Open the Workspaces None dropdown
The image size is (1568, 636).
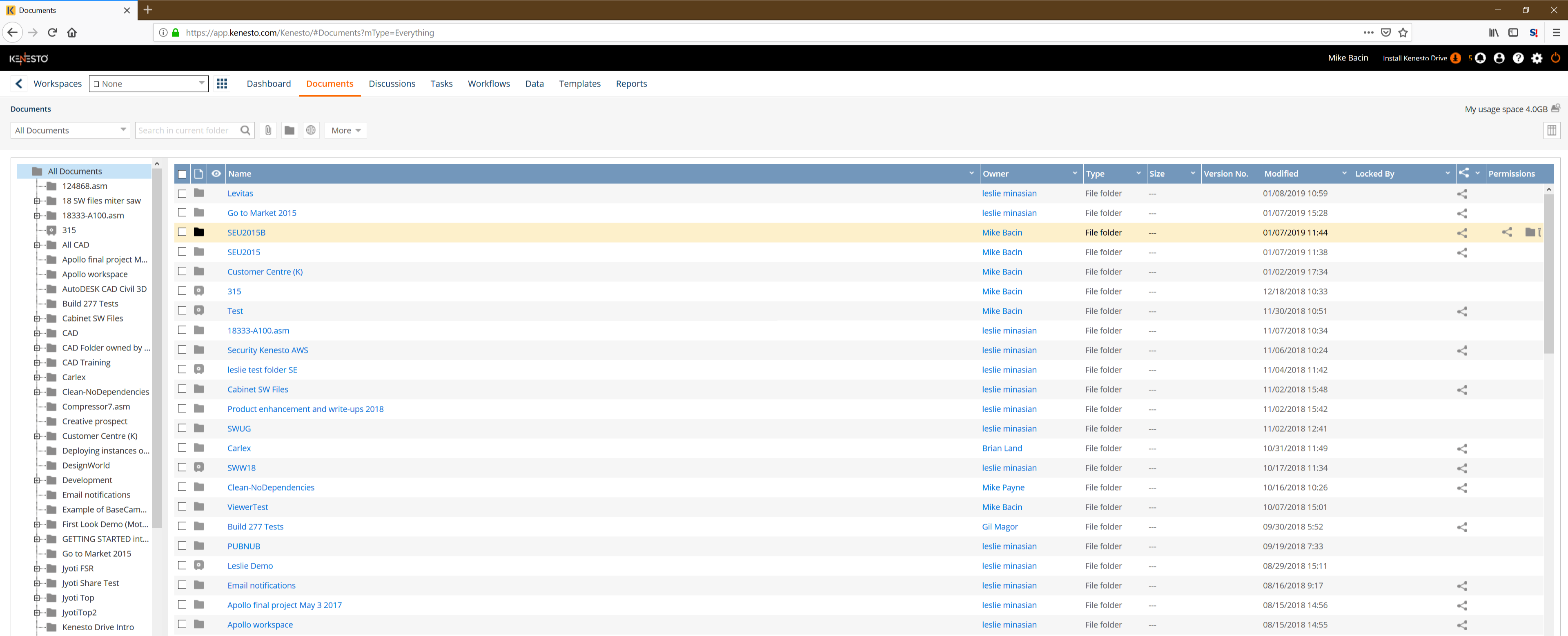pos(149,83)
